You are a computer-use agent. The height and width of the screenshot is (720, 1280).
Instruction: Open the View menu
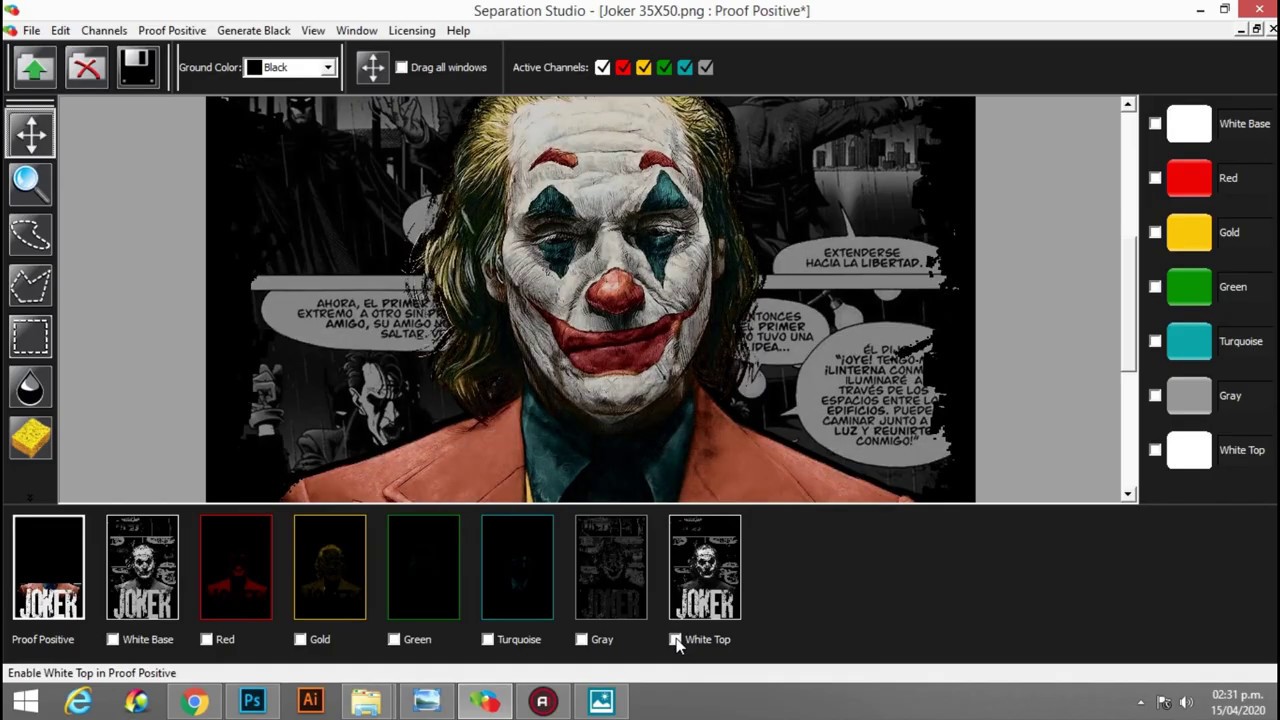(x=313, y=31)
